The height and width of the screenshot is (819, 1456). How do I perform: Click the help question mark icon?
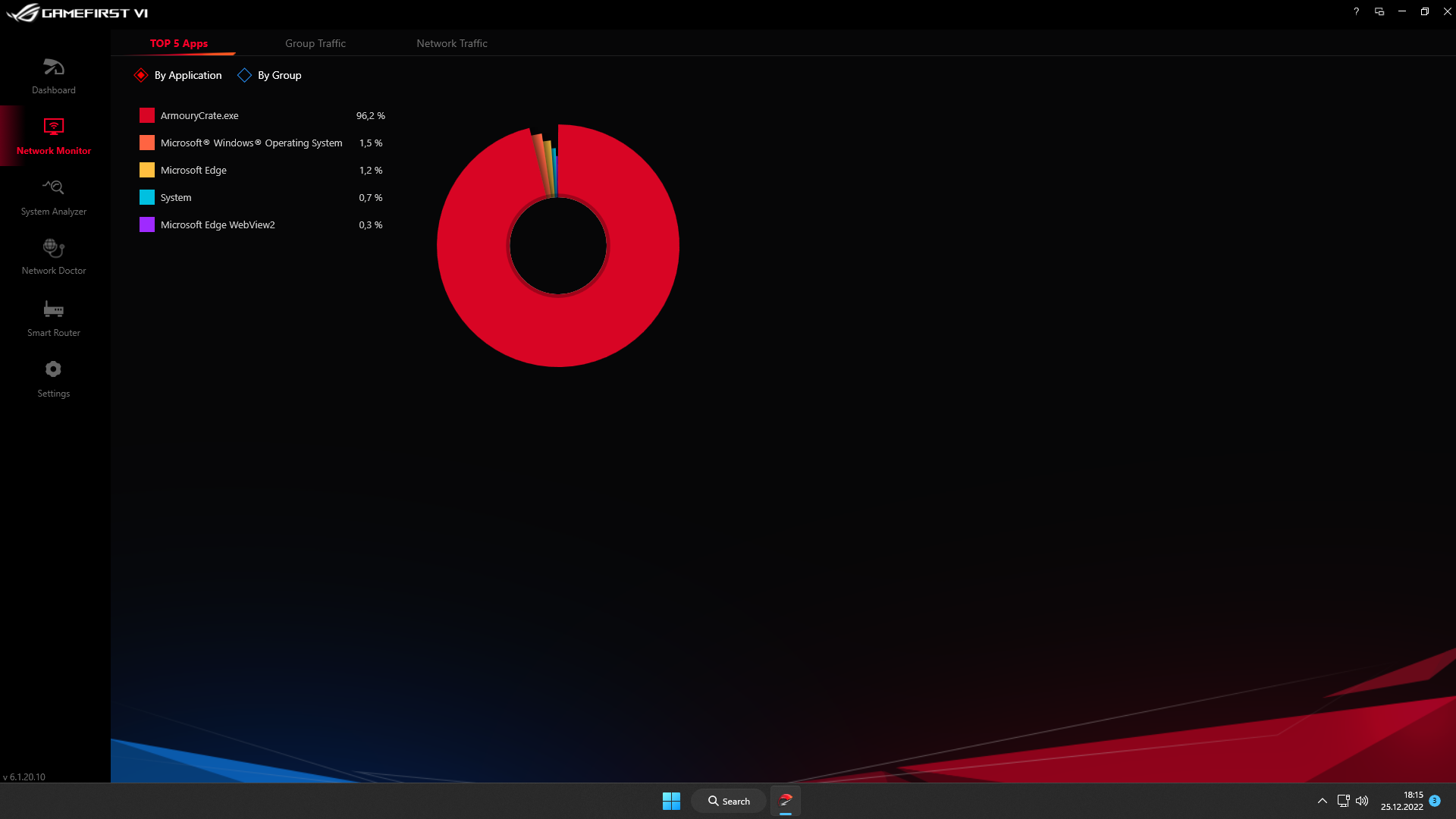pos(1357,11)
